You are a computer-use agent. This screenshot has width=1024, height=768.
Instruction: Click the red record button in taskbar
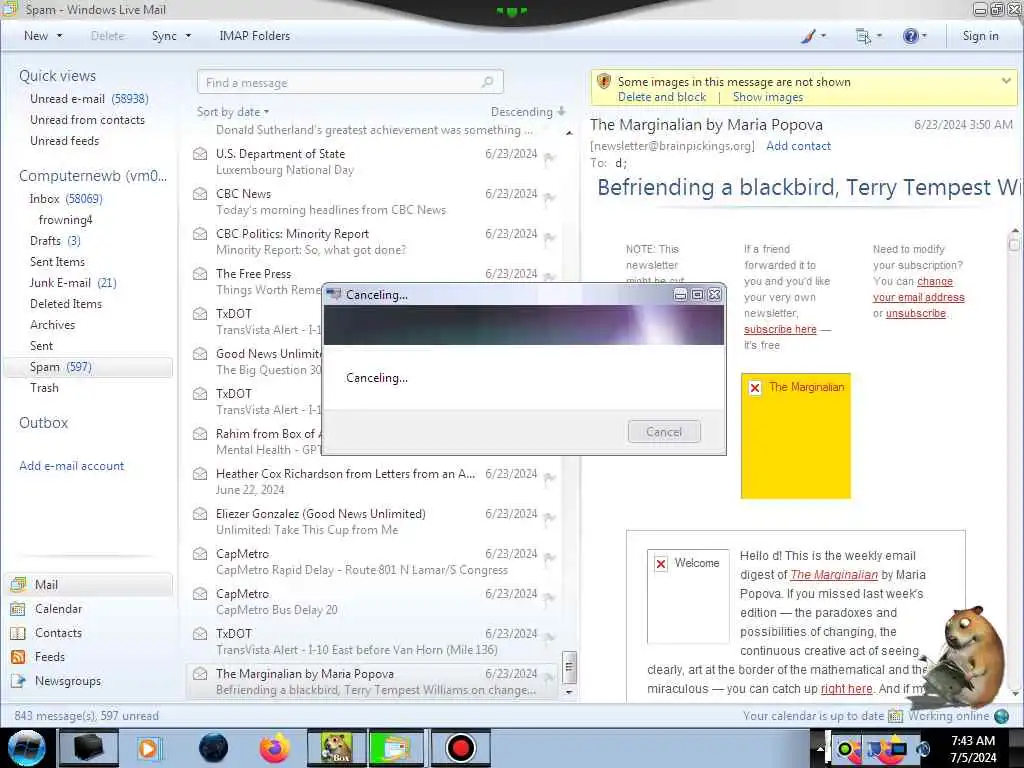(460, 748)
